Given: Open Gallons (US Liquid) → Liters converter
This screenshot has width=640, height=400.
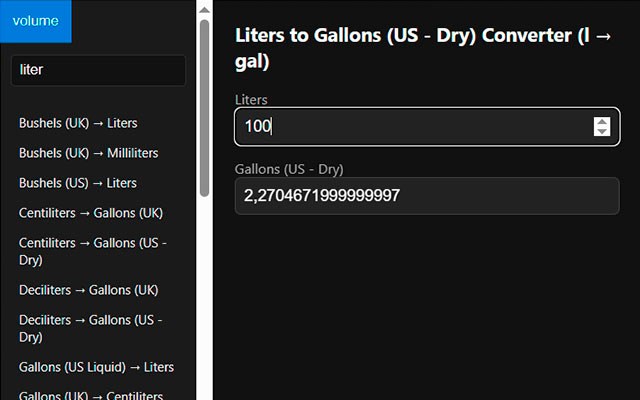Looking at the screenshot, I should tap(96, 367).
